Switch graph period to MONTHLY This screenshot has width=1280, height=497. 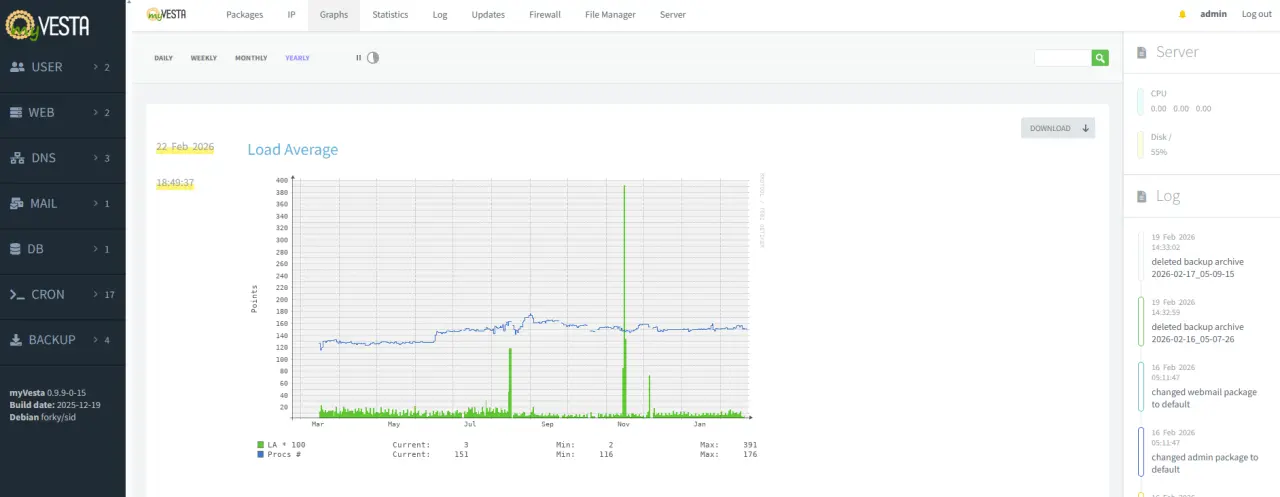click(251, 58)
